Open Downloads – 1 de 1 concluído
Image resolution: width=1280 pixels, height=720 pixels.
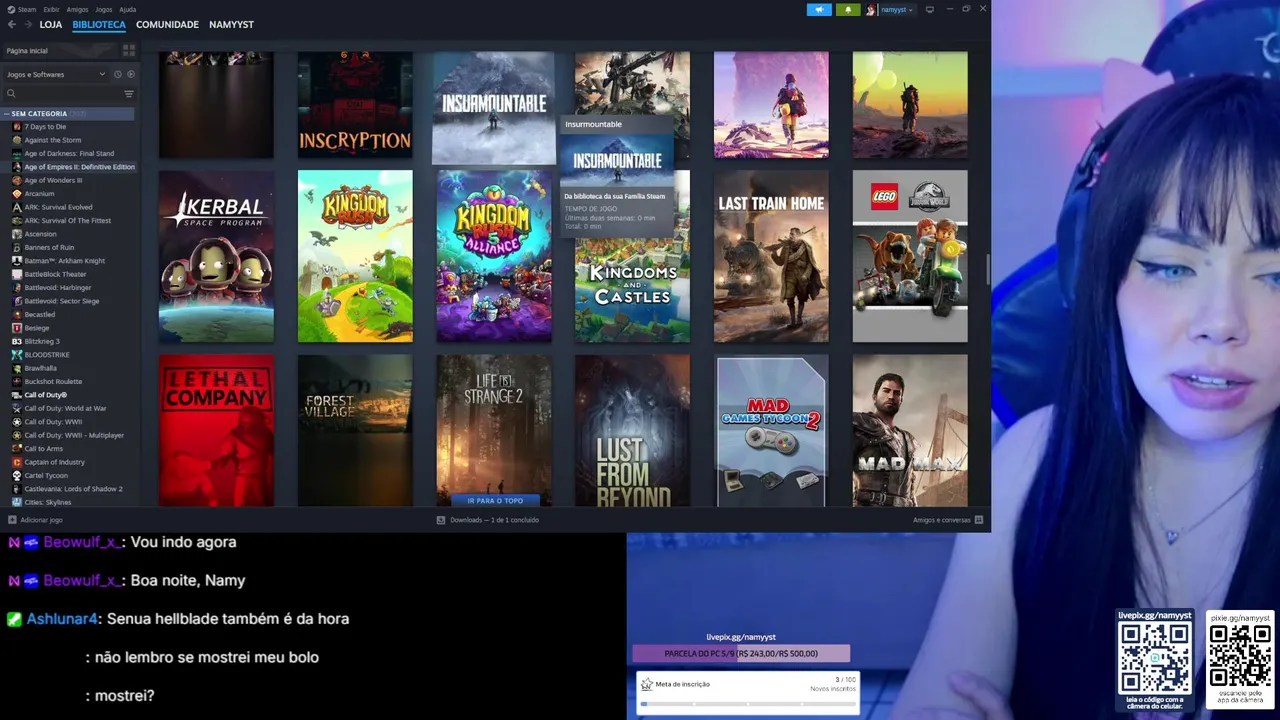(494, 520)
